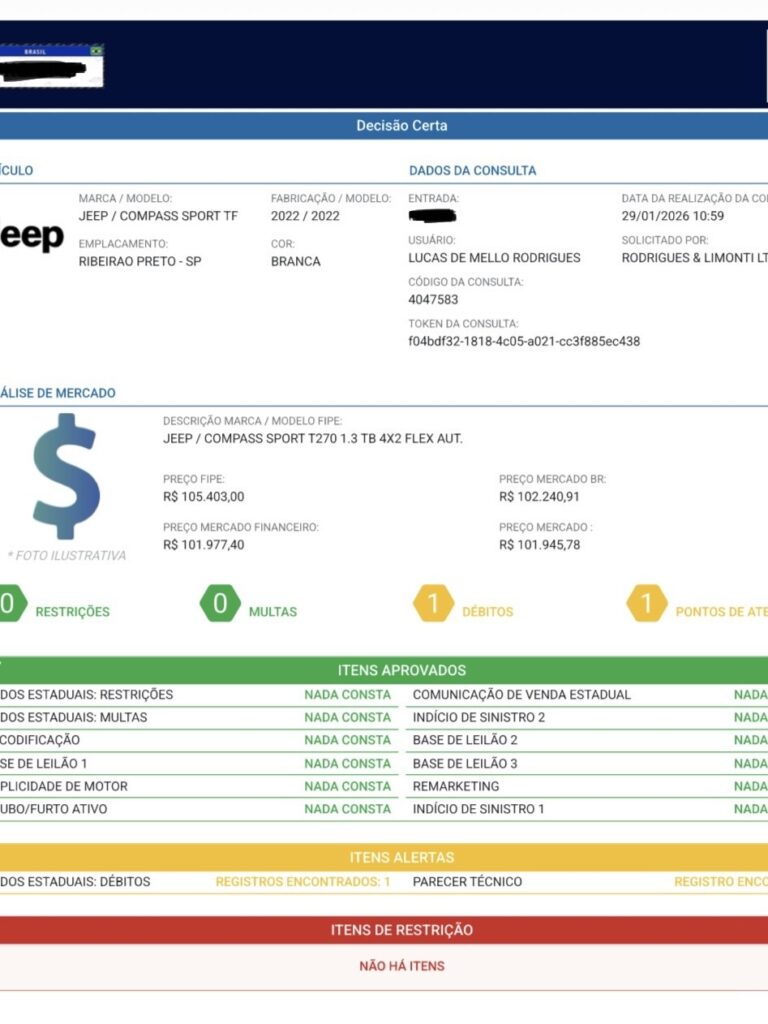Click the blue dollar sign illustration

(x=66, y=476)
